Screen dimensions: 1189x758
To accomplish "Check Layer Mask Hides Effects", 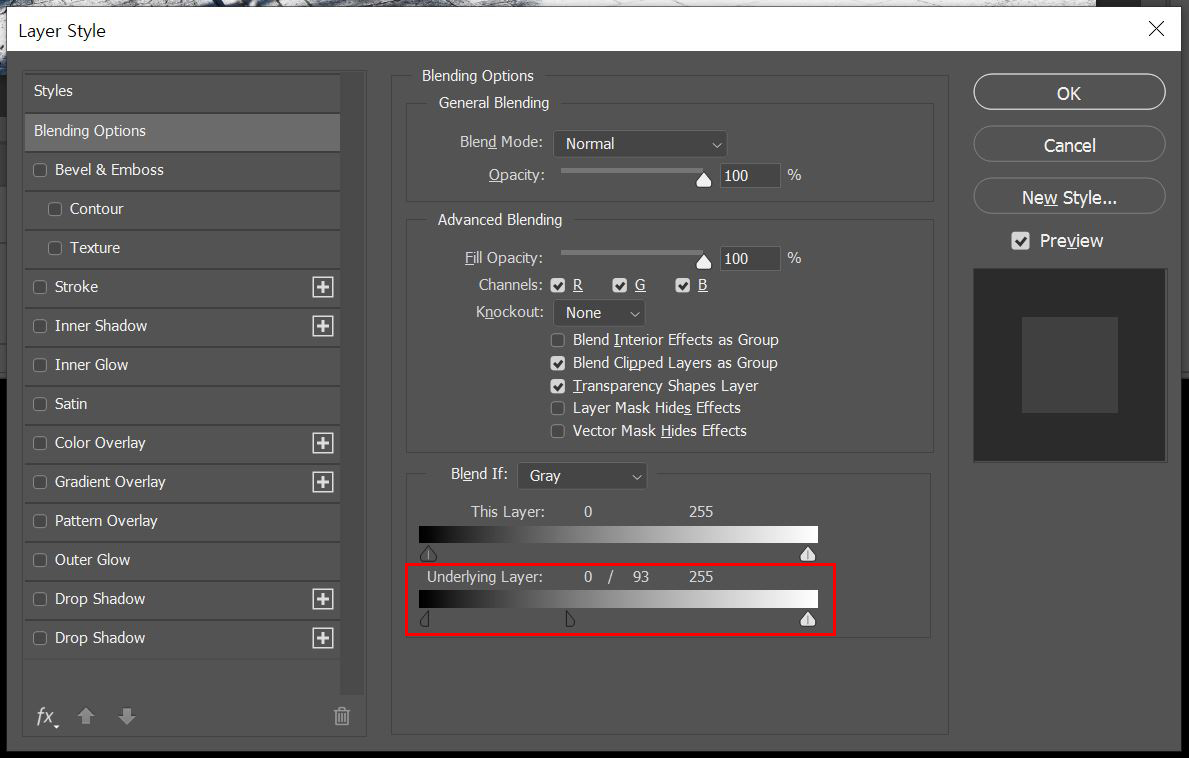I will coord(558,409).
